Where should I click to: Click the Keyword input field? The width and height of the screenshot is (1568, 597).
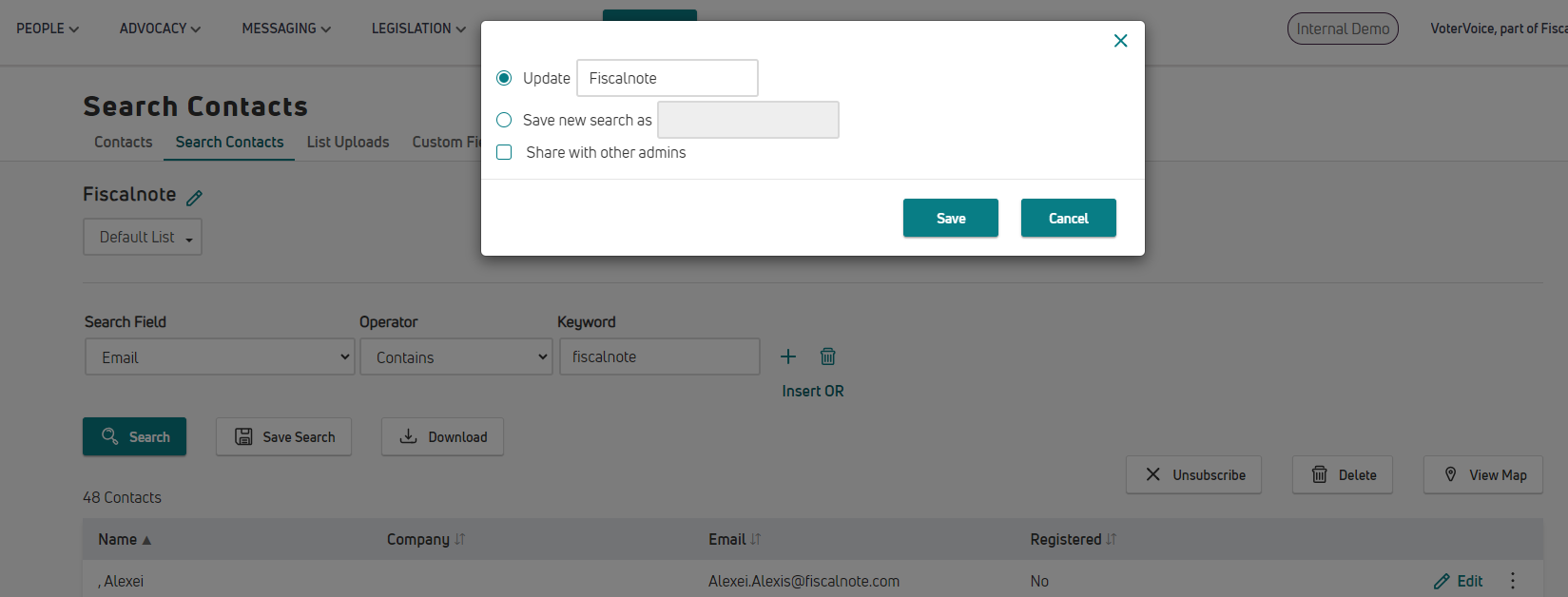click(660, 356)
